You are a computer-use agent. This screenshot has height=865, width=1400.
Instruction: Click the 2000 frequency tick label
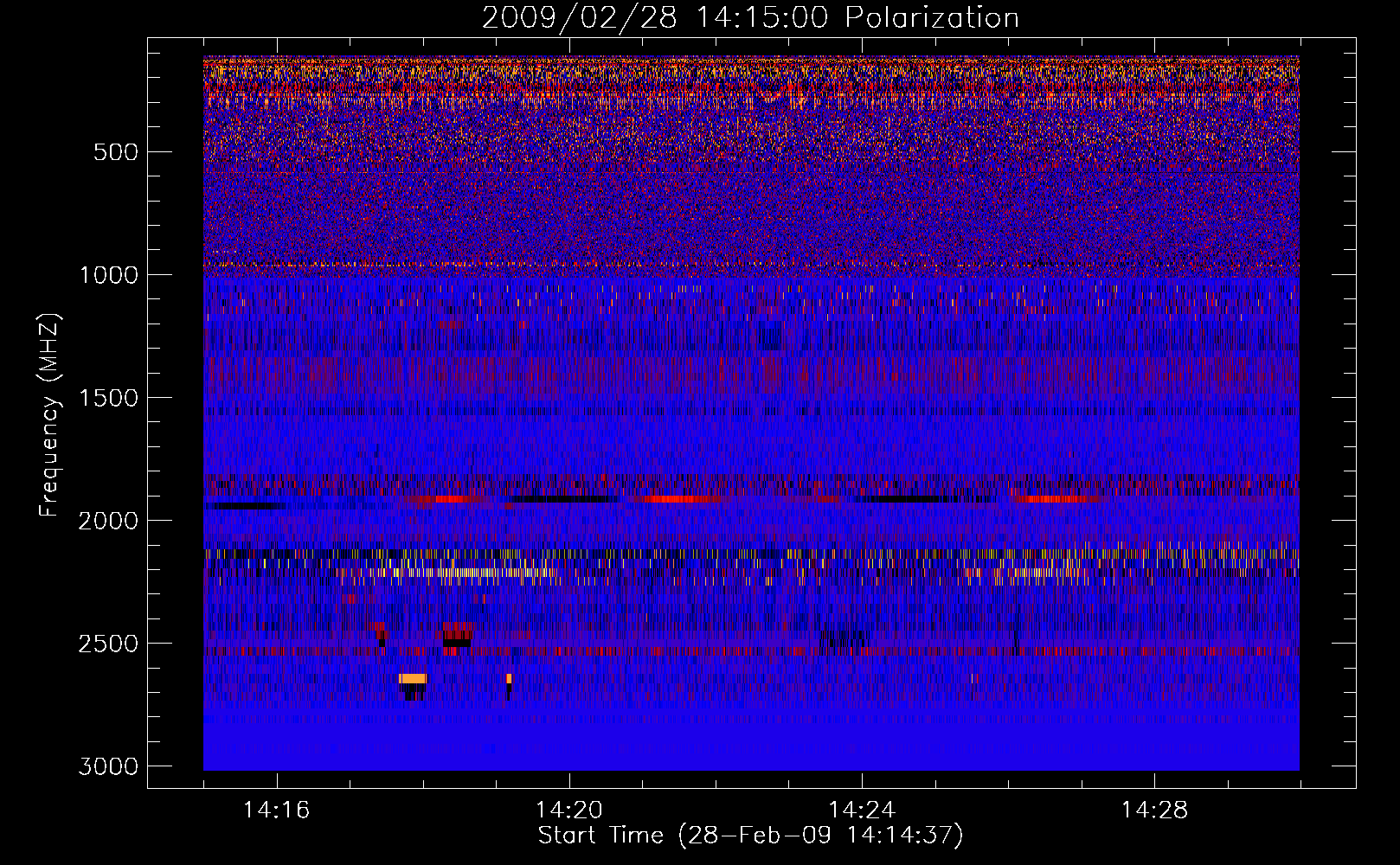(x=108, y=521)
